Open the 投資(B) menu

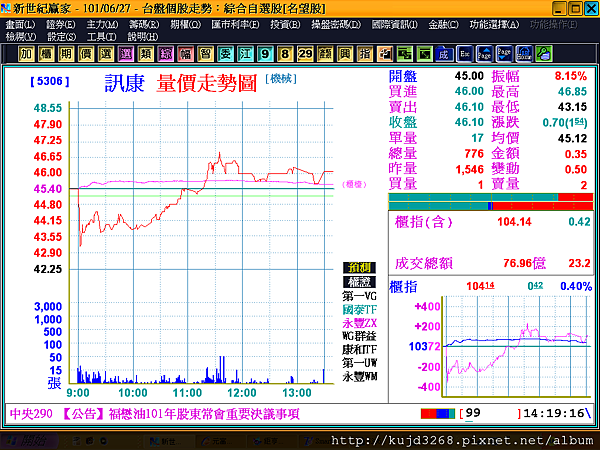pos(285,25)
